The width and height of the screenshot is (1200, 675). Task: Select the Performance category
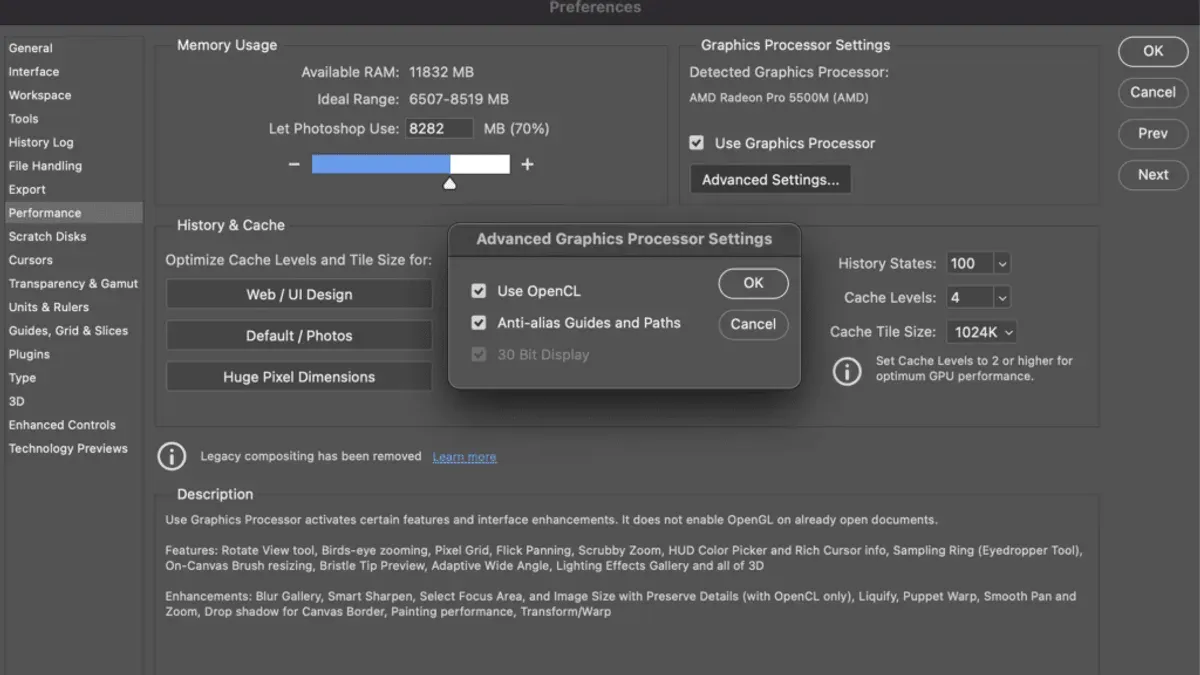(x=74, y=213)
